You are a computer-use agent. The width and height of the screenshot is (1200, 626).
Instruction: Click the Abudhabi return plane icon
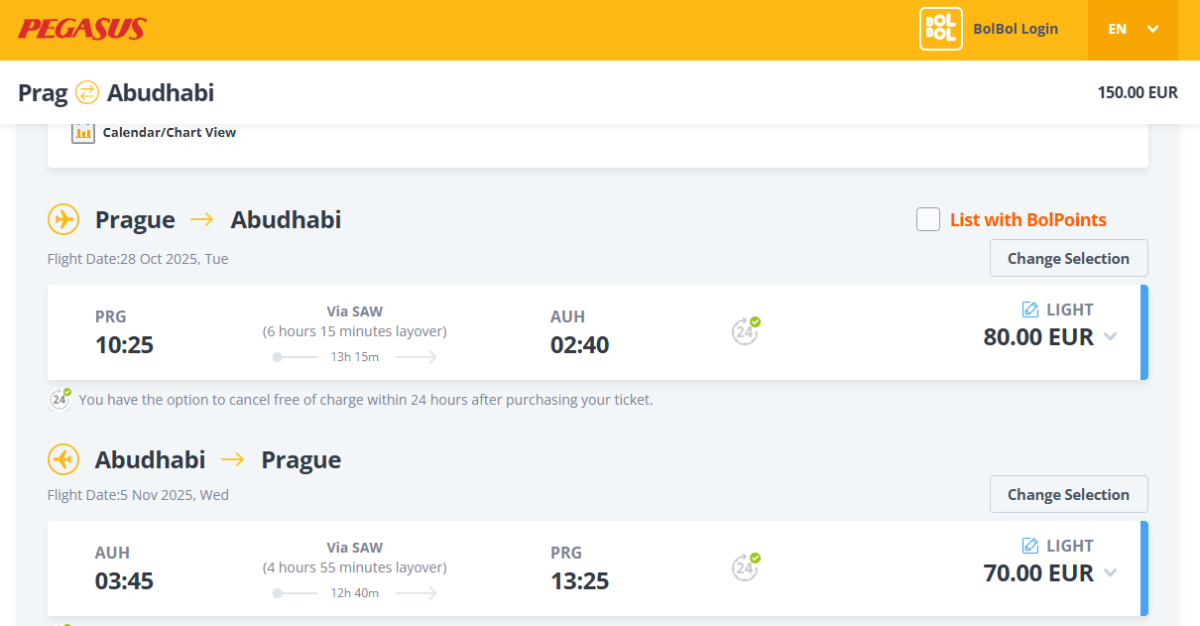click(63, 459)
